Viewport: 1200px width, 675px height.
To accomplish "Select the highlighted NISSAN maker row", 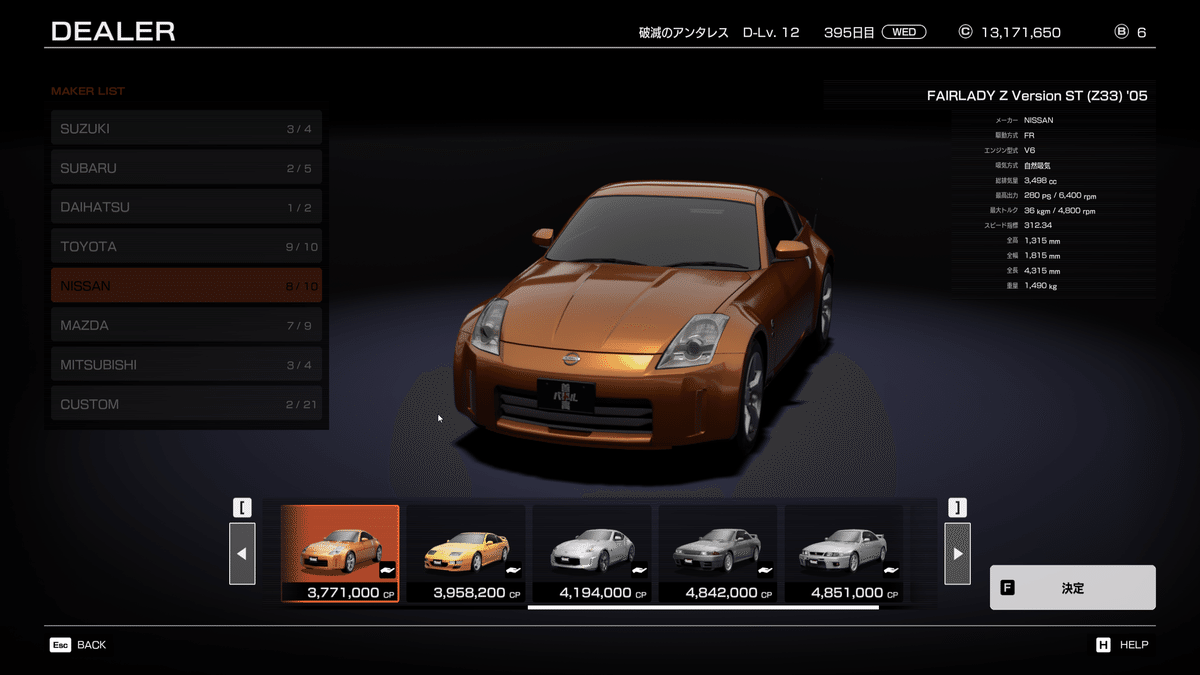I will (186, 286).
